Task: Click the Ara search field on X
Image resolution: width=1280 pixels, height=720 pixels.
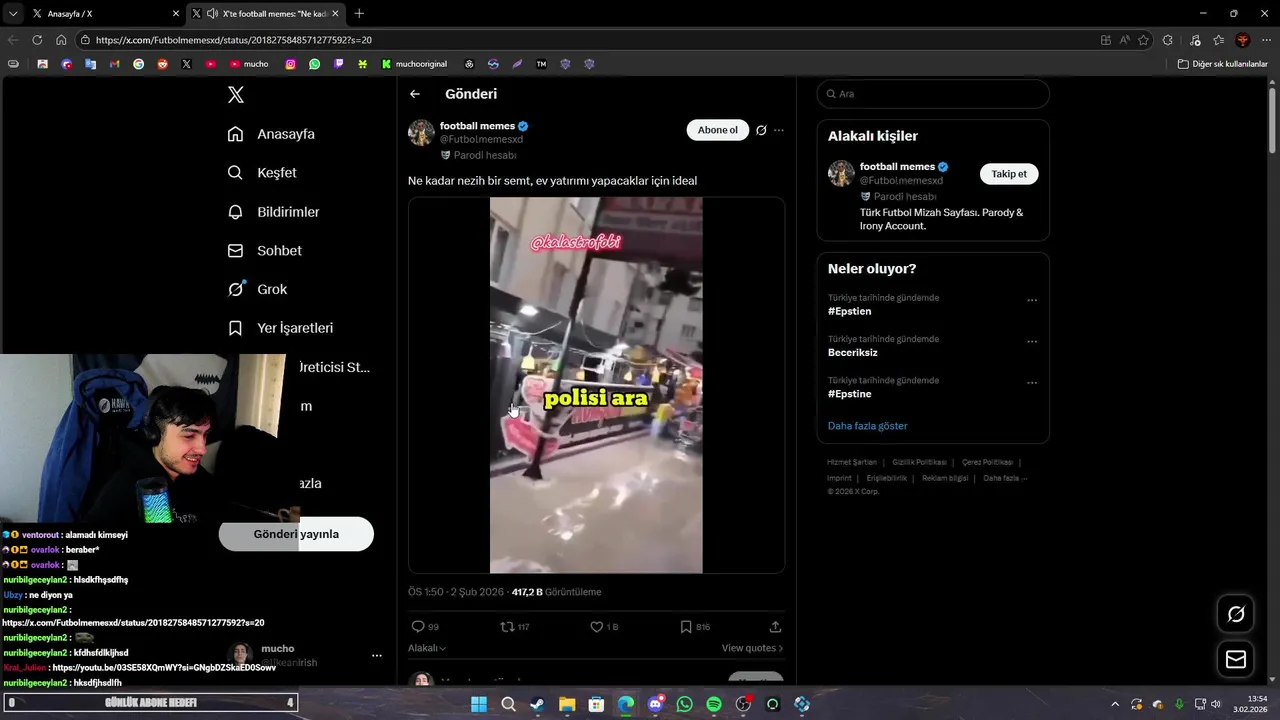Action: click(933, 94)
